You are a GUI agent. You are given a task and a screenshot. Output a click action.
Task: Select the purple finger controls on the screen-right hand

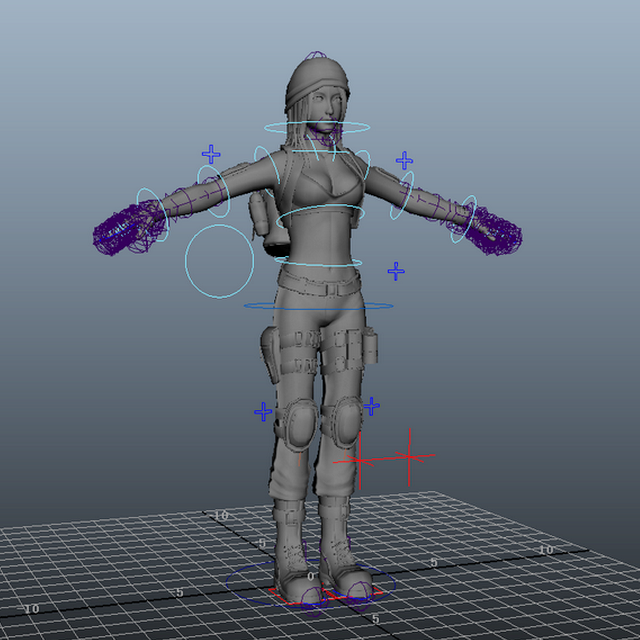point(495,231)
